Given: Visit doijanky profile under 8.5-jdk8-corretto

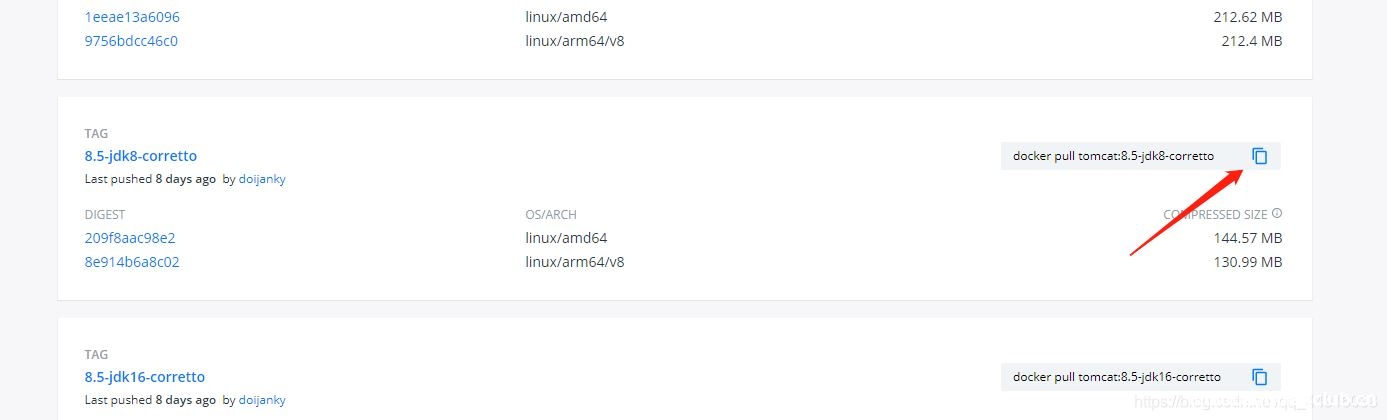Looking at the screenshot, I should point(262,179).
